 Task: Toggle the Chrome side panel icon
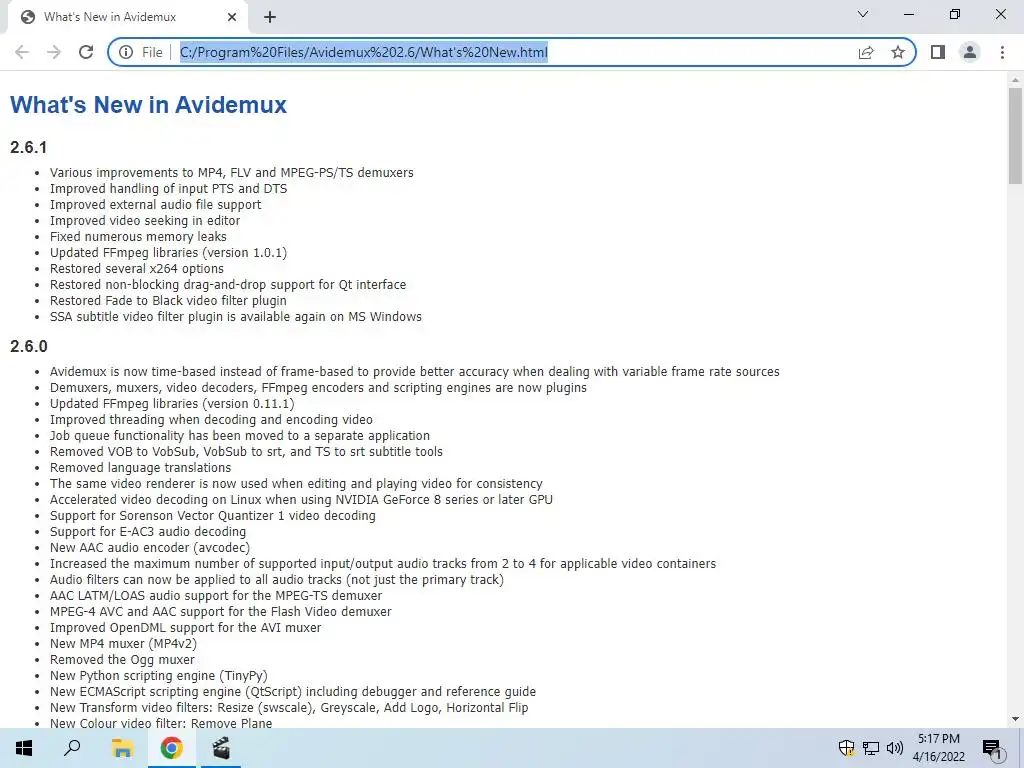tap(938, 52)
